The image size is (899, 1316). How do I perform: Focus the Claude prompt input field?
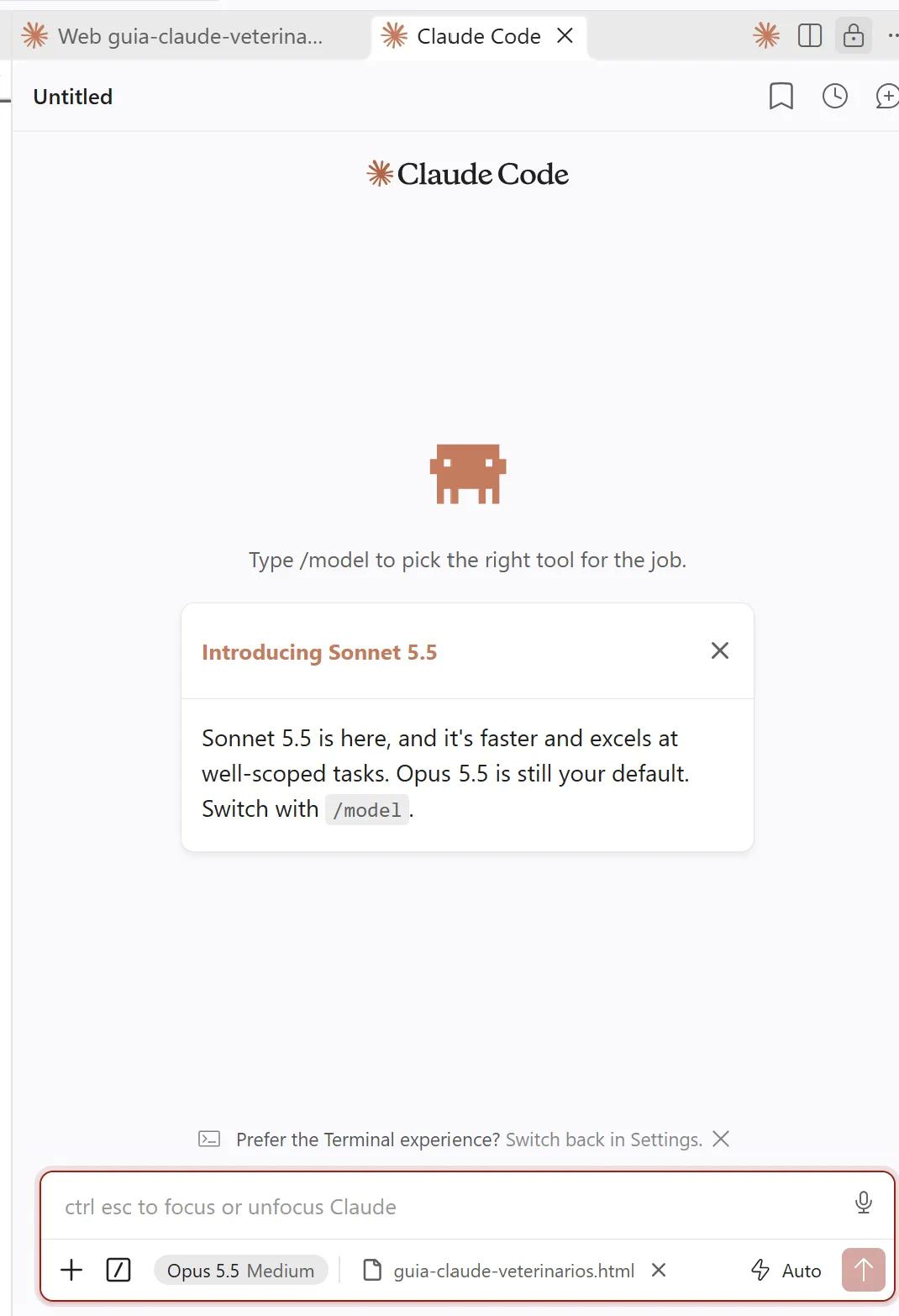454,1207
